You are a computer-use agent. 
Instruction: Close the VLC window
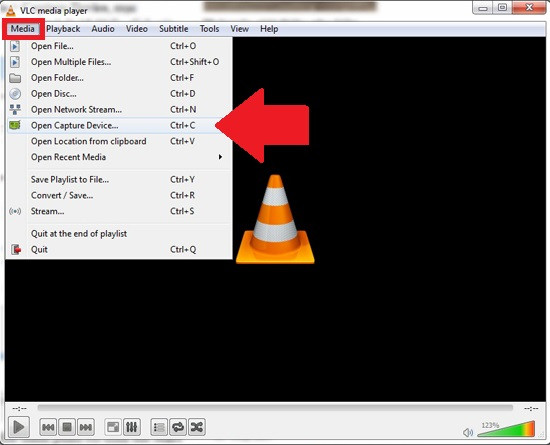pos(529,8)
